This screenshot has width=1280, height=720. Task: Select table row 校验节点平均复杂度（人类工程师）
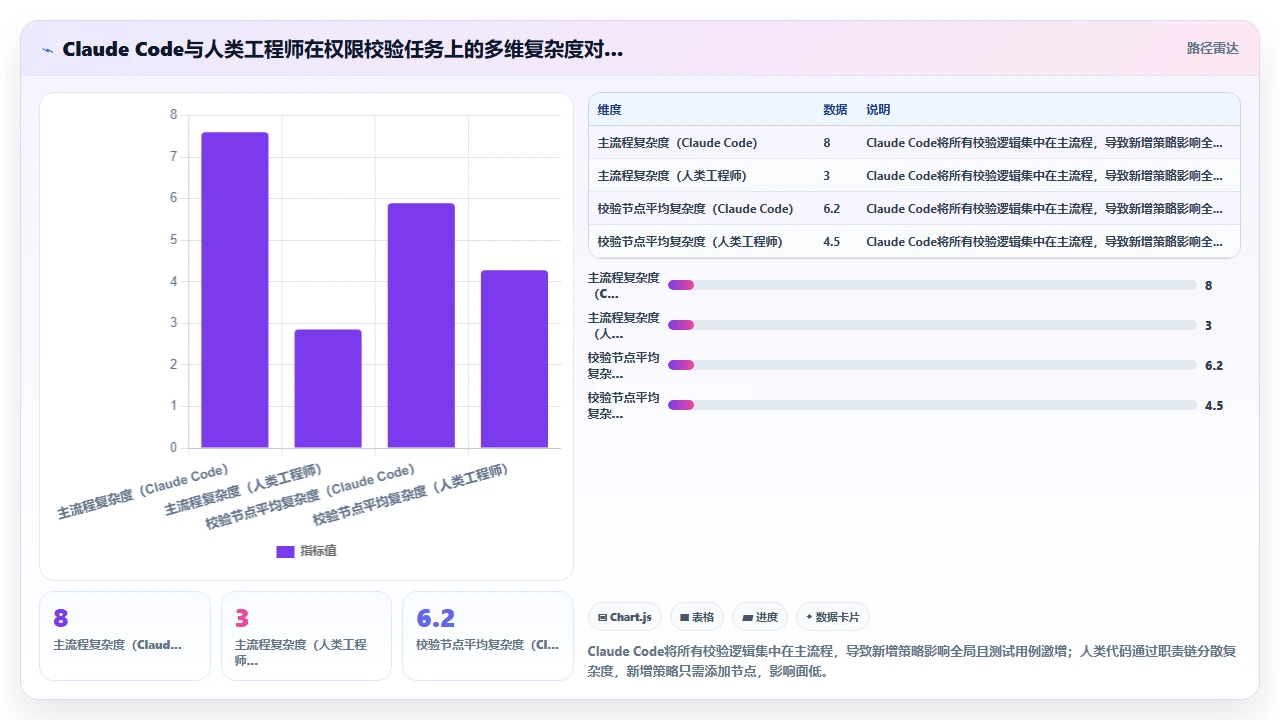point(914,242)
